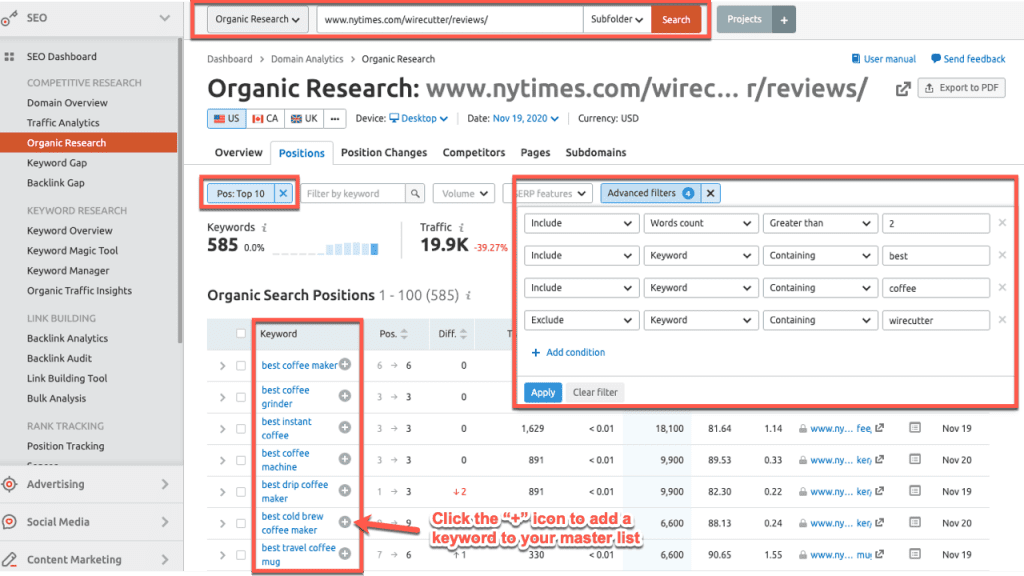Toggle the select-all checkbox in table header
Screen dimensions: 1024x576
(241, 334)
